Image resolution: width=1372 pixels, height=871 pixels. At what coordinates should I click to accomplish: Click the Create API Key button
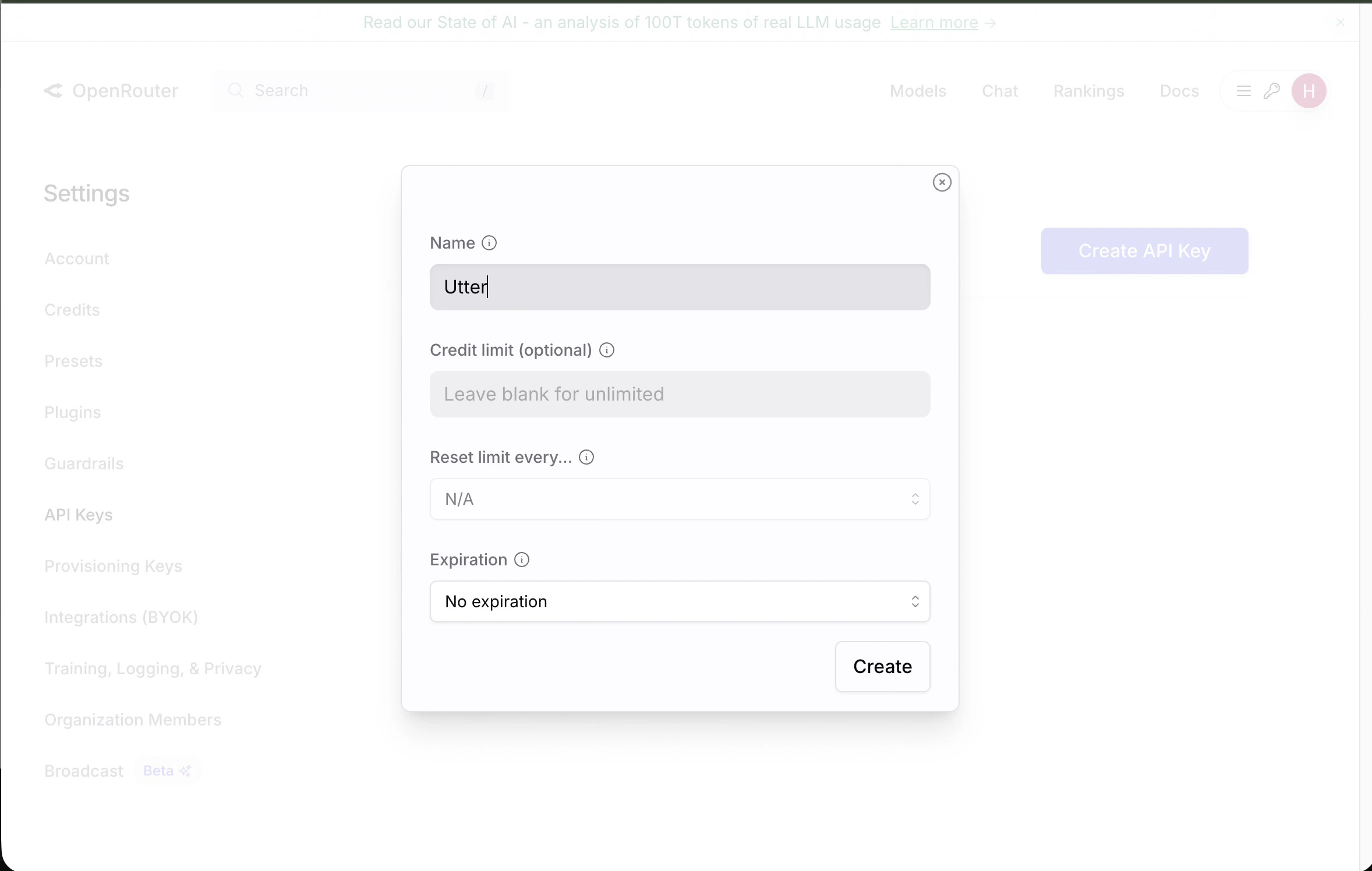(x=1143, y=251)
